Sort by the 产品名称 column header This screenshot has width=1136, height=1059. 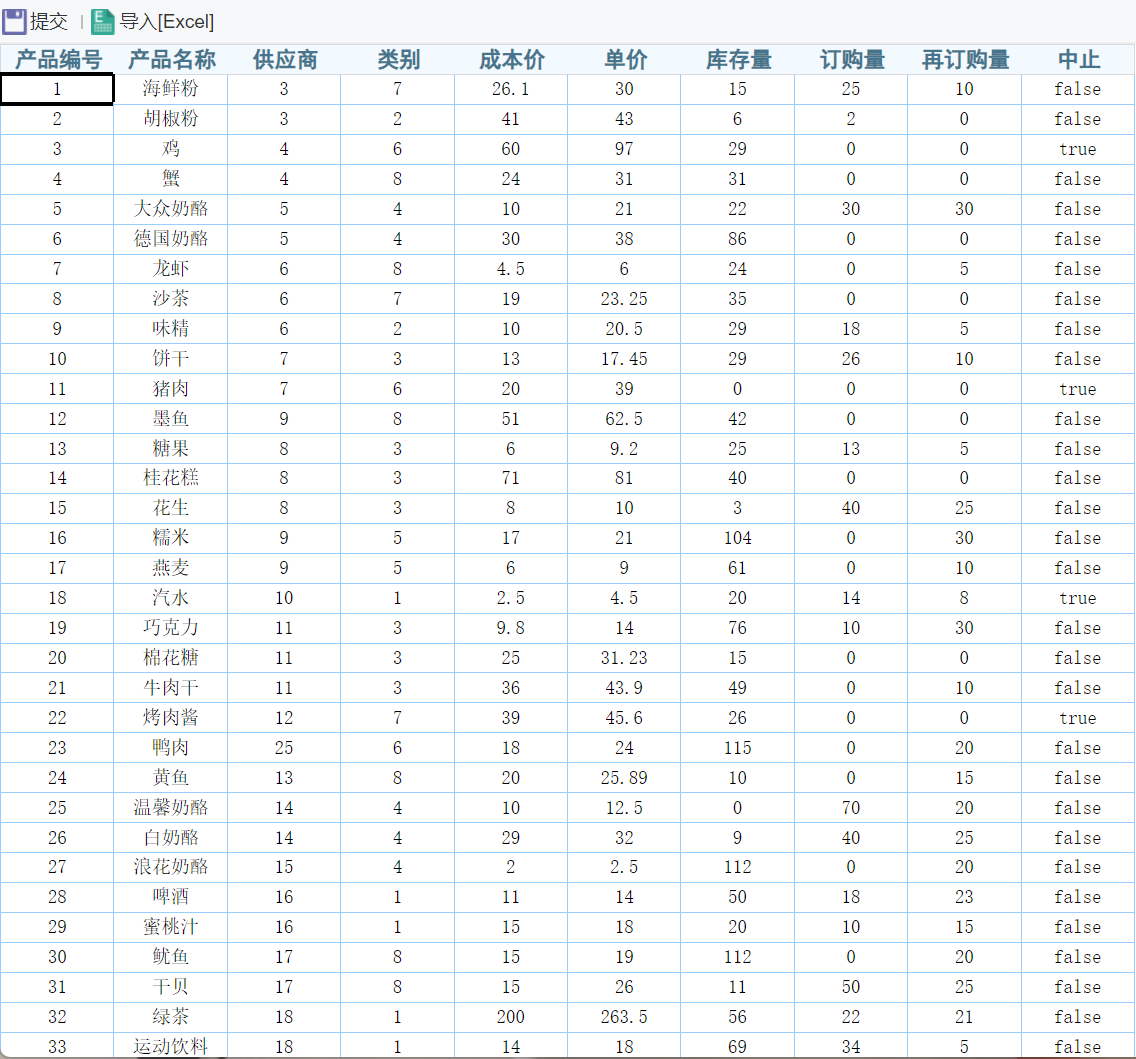pyautogui.click(x=169, y=59)
